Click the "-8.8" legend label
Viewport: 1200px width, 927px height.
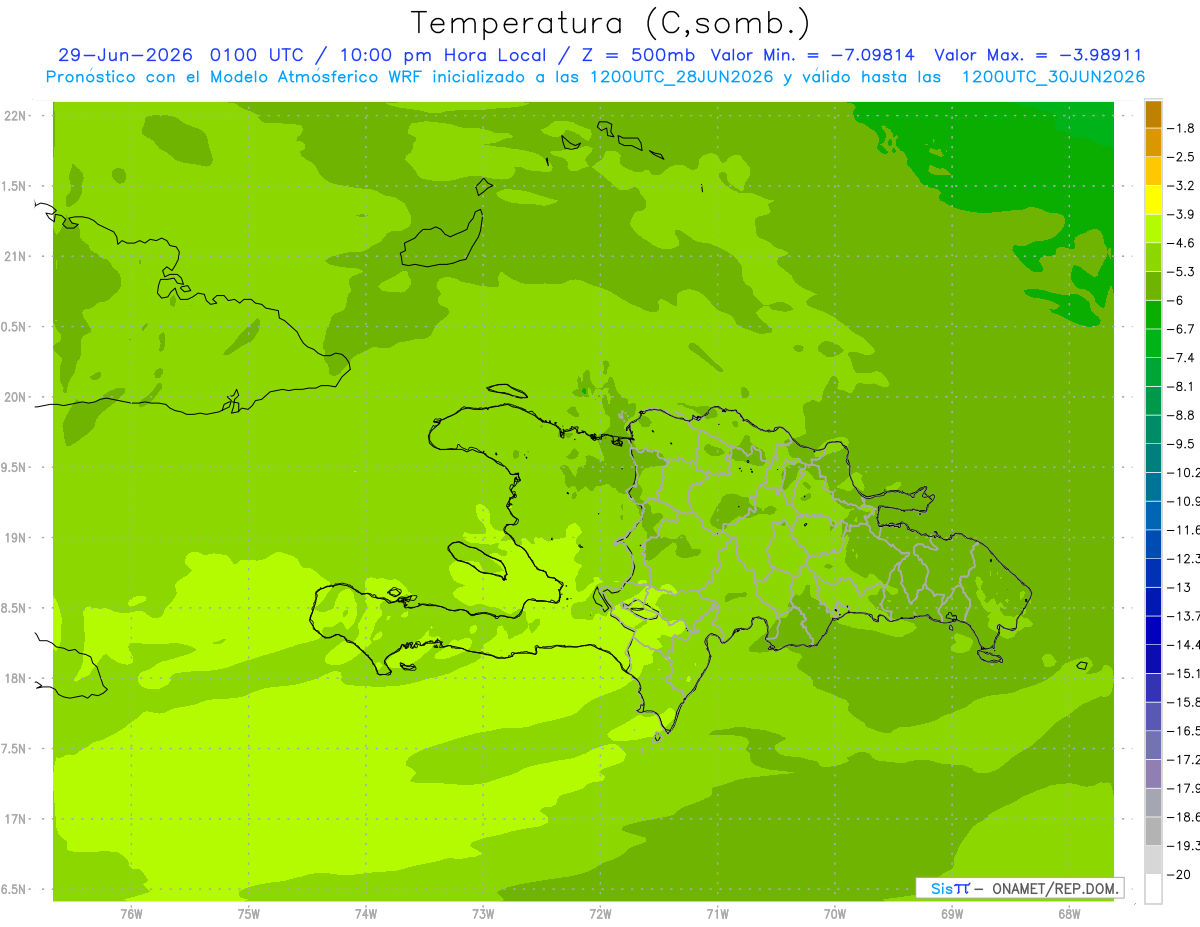(1183, 415)
